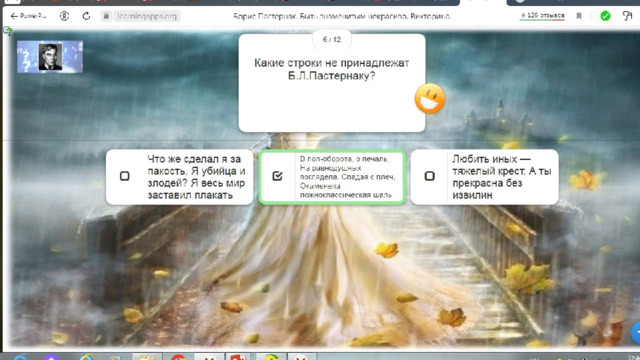Open the 126 отзывов reviews link
640x360 pixels.
tap(542, 16)
